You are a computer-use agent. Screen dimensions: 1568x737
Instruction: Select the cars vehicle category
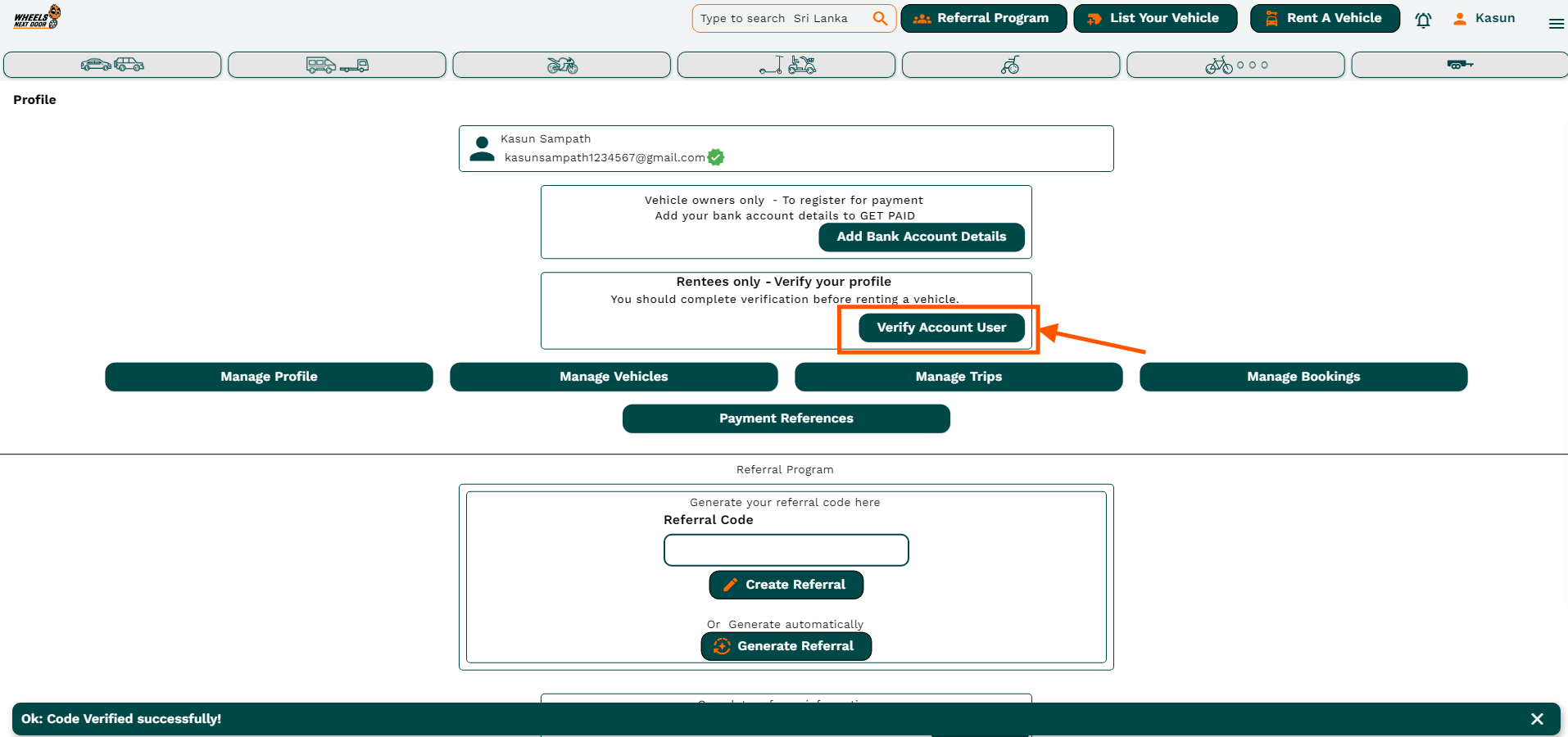112,65
